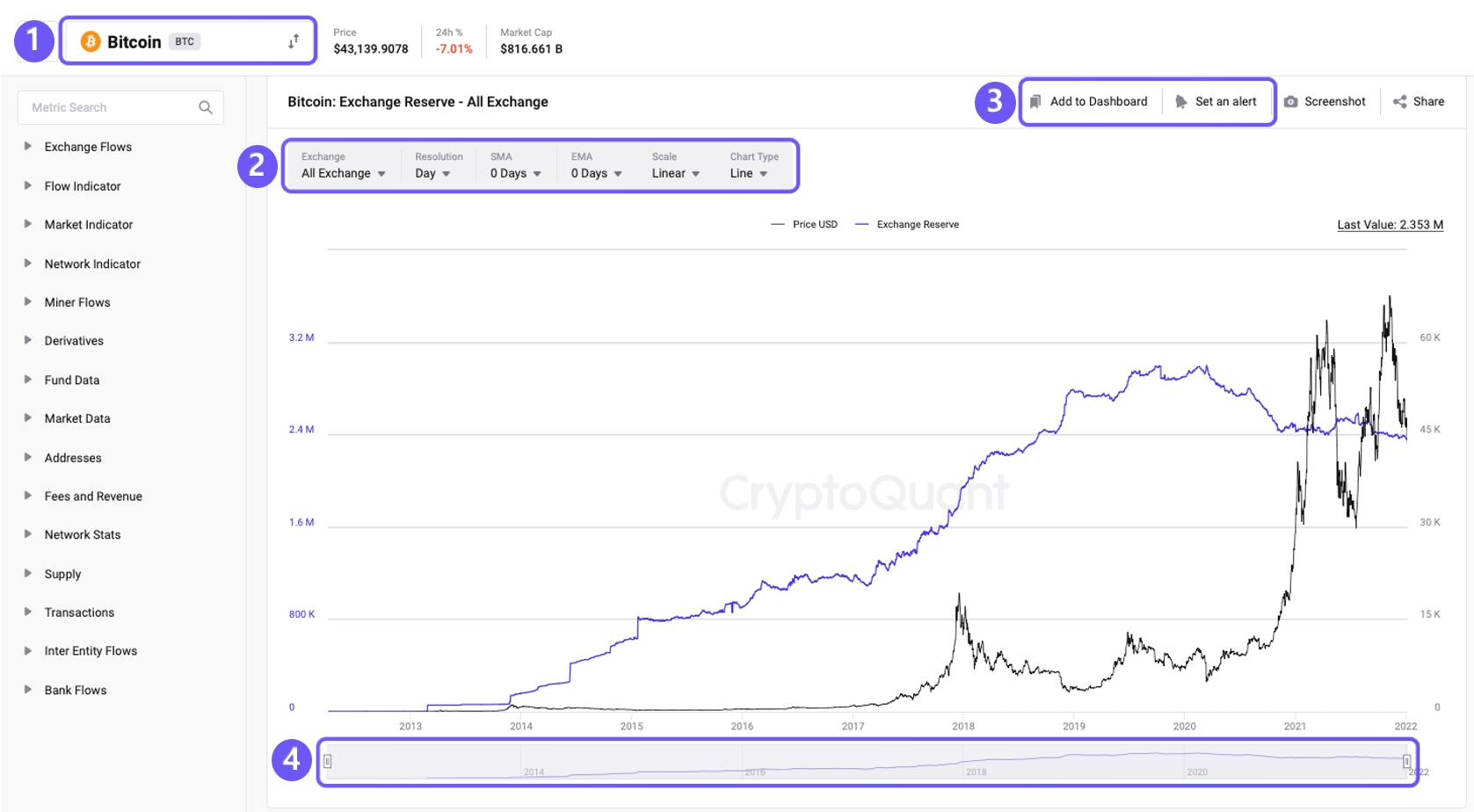Toggle Exchange Reserve series in legend
This screenshot has height=812, width=1474.
[907, 225]
